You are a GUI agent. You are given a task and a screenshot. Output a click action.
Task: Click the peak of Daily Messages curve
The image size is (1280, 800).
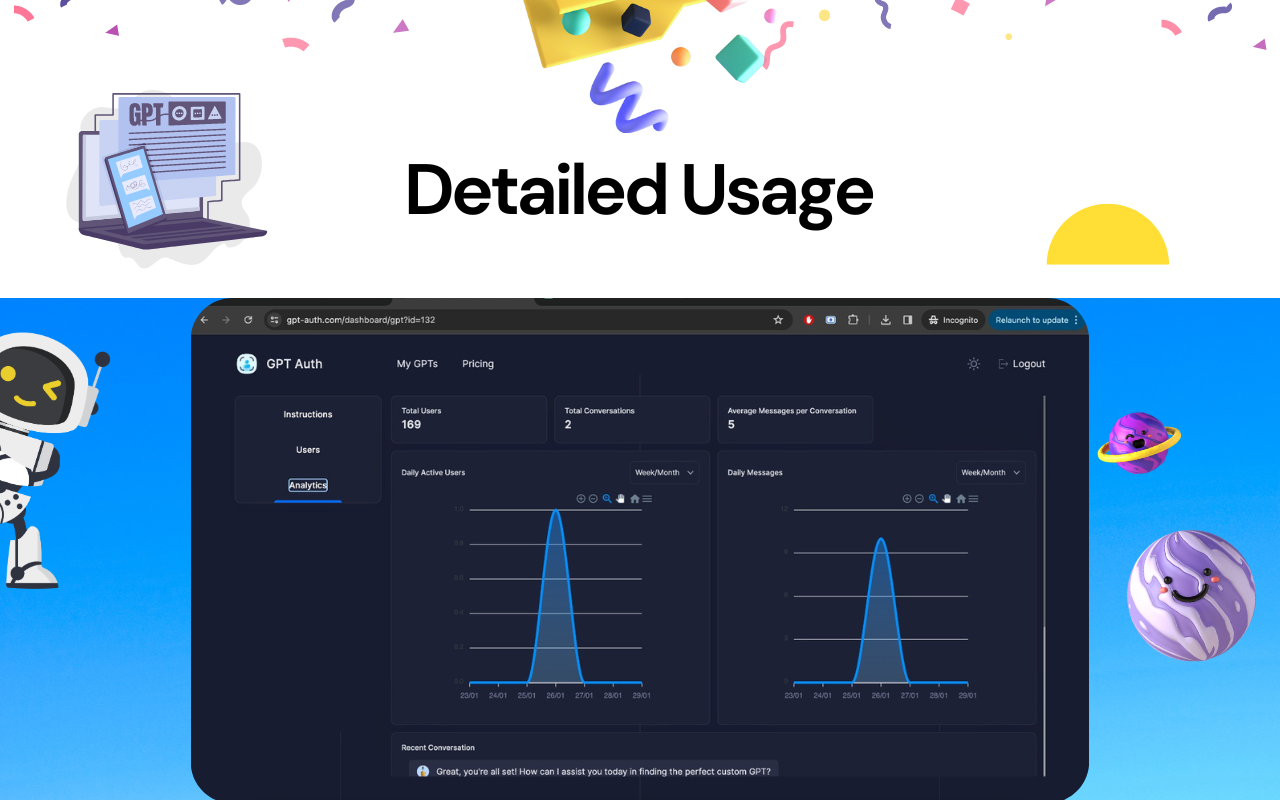point(880,539)
